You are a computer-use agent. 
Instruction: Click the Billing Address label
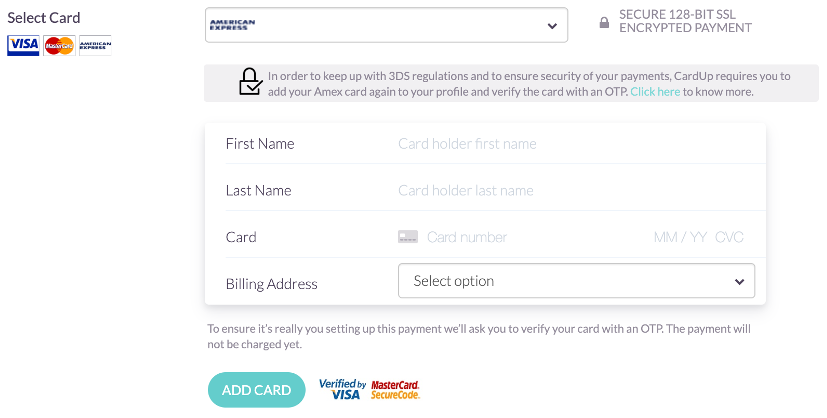tap(272, 284)
